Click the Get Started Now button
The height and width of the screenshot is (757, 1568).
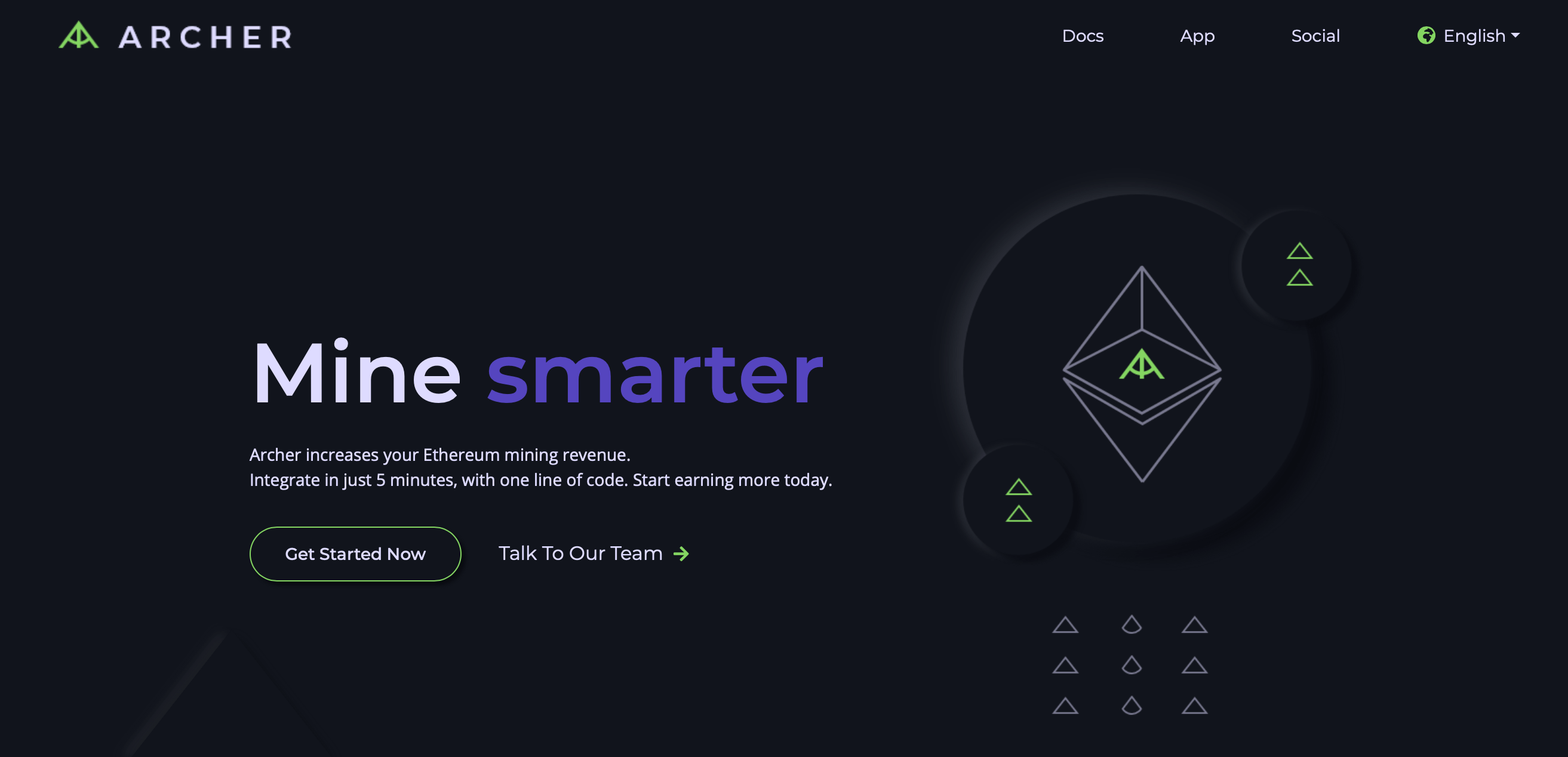(x=355, y=552)
